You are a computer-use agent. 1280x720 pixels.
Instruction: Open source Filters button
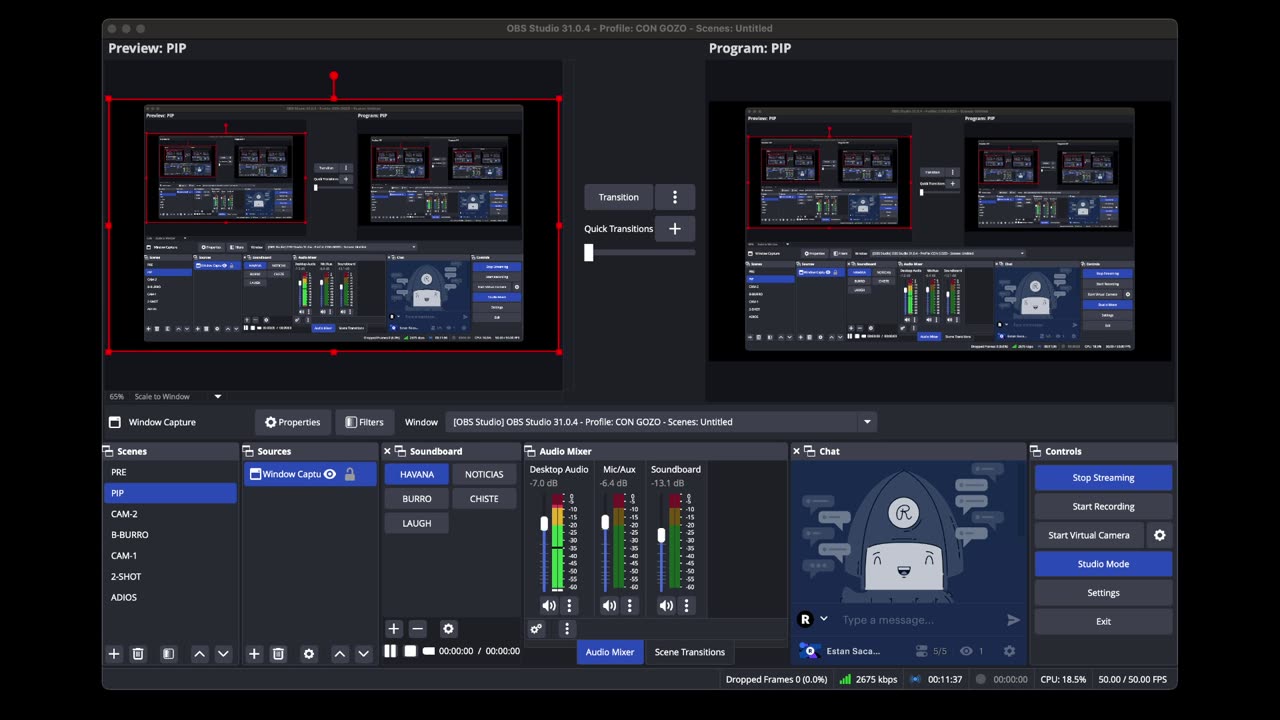click(364, 422)
